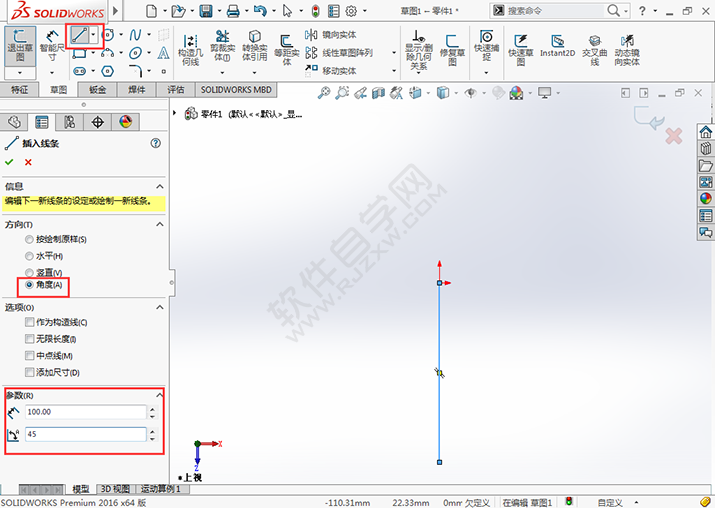Enable 中点线(M) checkbox

click(29, 356)
